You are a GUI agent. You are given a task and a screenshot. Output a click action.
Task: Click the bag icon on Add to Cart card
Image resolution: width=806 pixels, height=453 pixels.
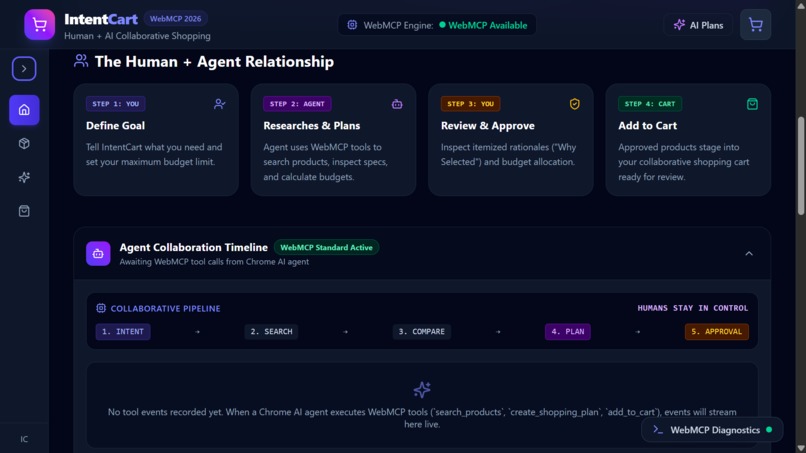click(752, 104)
